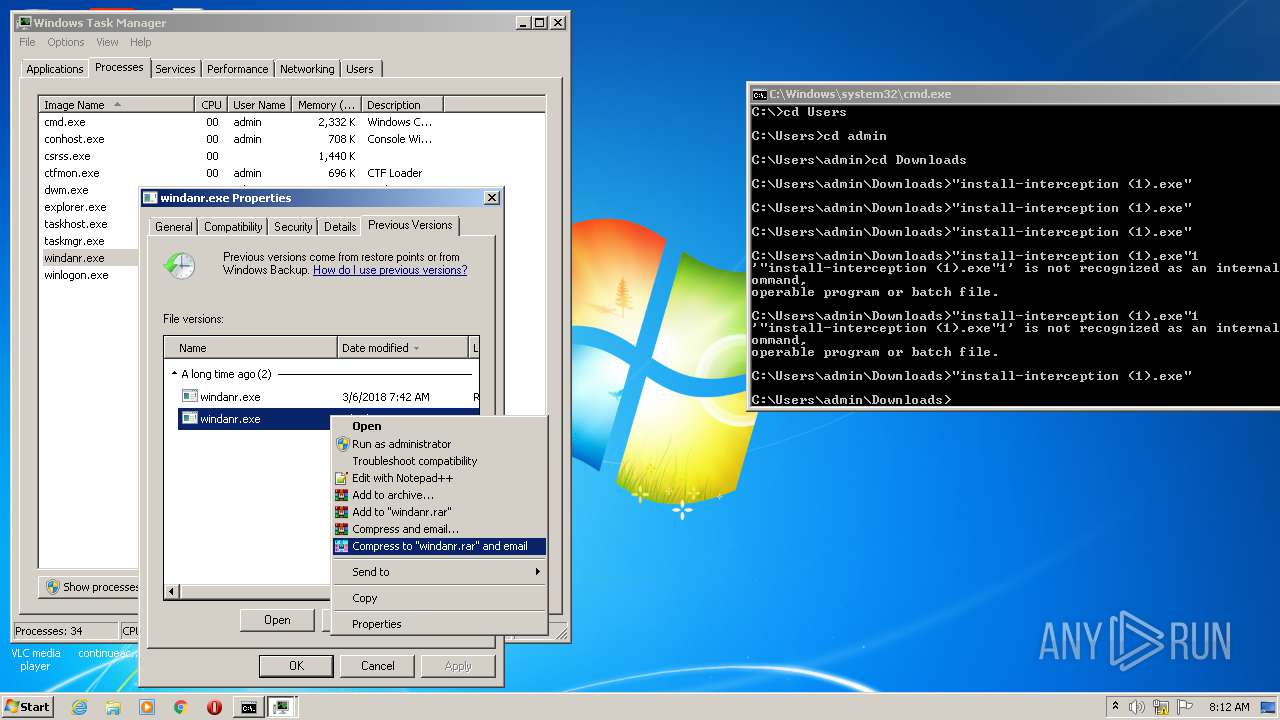Click the Run as administrator shield icon
1280x720 pixels.
click(x=342, y=444)
